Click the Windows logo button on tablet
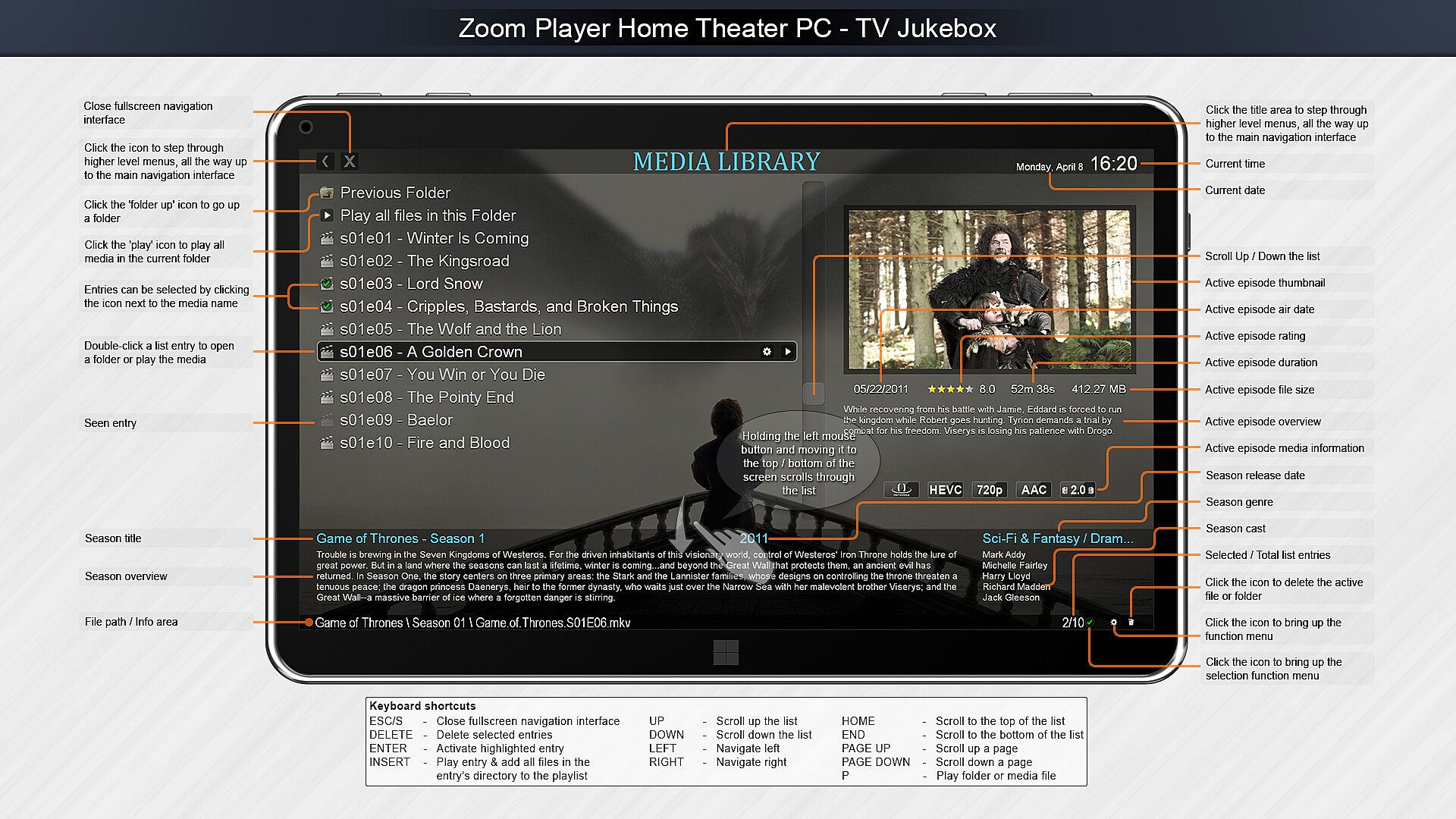The width and height of the screenshot is (1456, 819). click(726, 652)
